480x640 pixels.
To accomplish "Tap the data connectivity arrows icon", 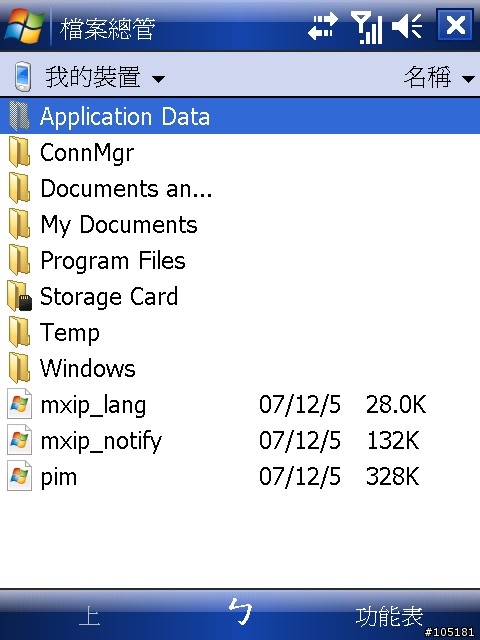I will (323, 26).
